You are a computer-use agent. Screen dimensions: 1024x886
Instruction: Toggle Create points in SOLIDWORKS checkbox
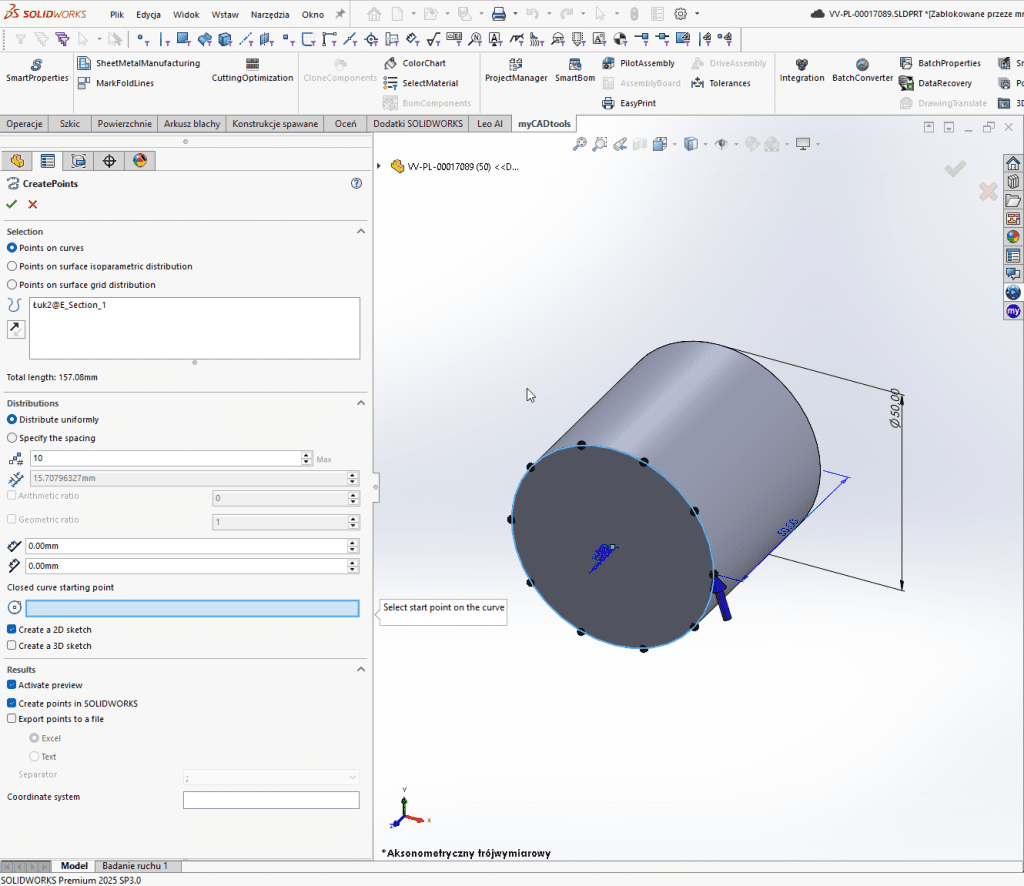[x=12, y=703]
